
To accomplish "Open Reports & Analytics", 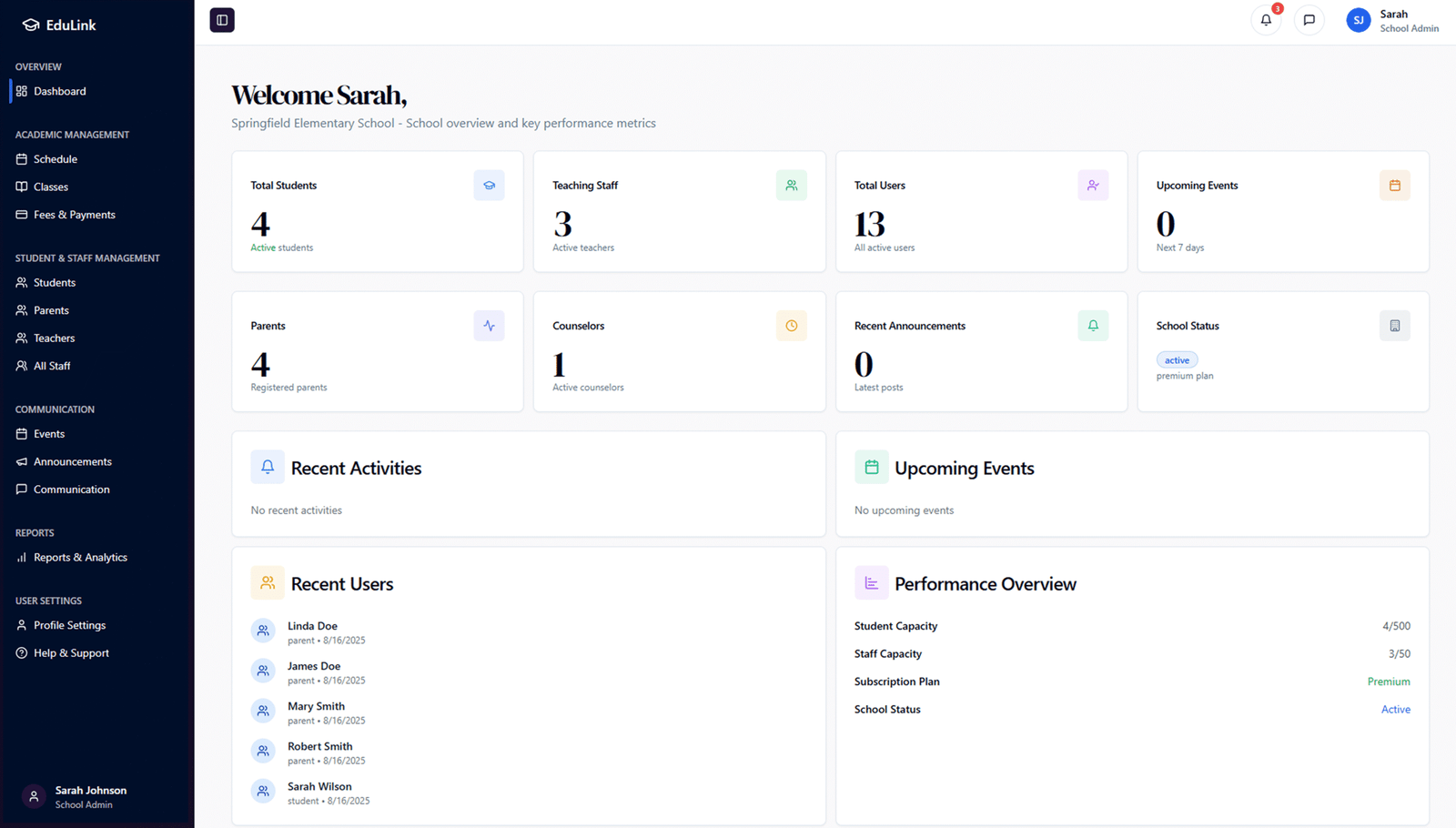I will tap(80, 558).
